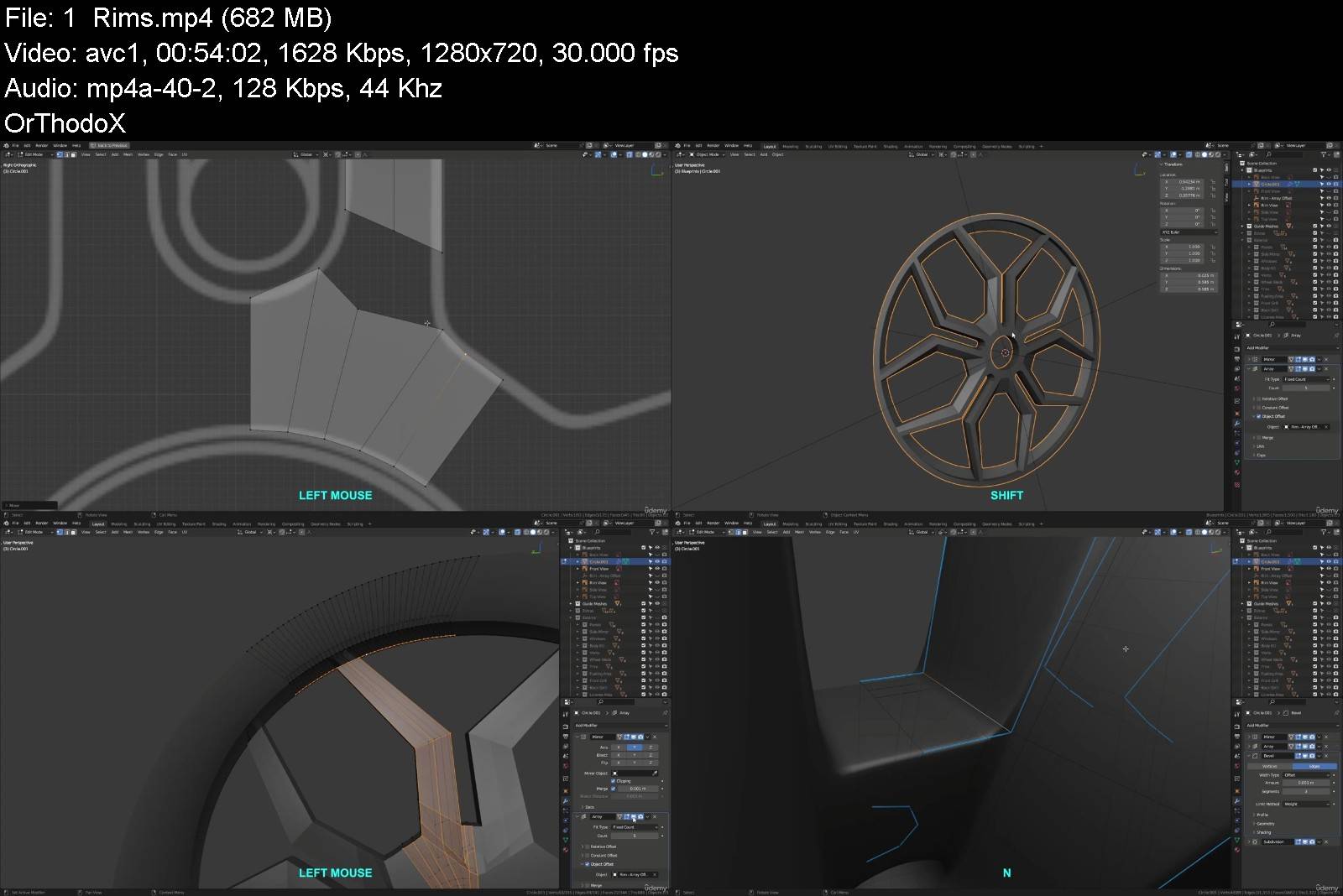Image resolution: width=1343 pixels, height=896 pixels.
Task: Open XYZ Euler rotation mode dropdown
Action: point(1189,232)
